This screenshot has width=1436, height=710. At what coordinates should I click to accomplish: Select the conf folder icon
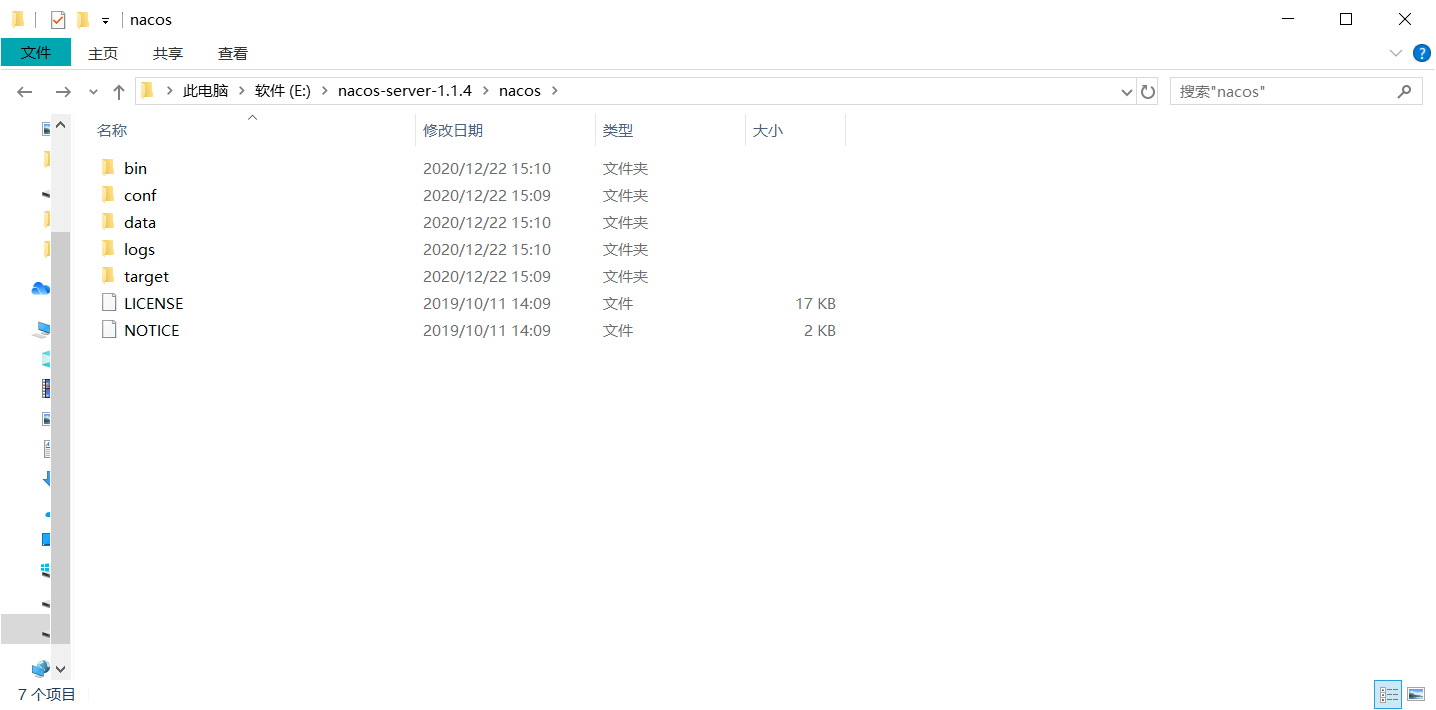coord(109,194)
